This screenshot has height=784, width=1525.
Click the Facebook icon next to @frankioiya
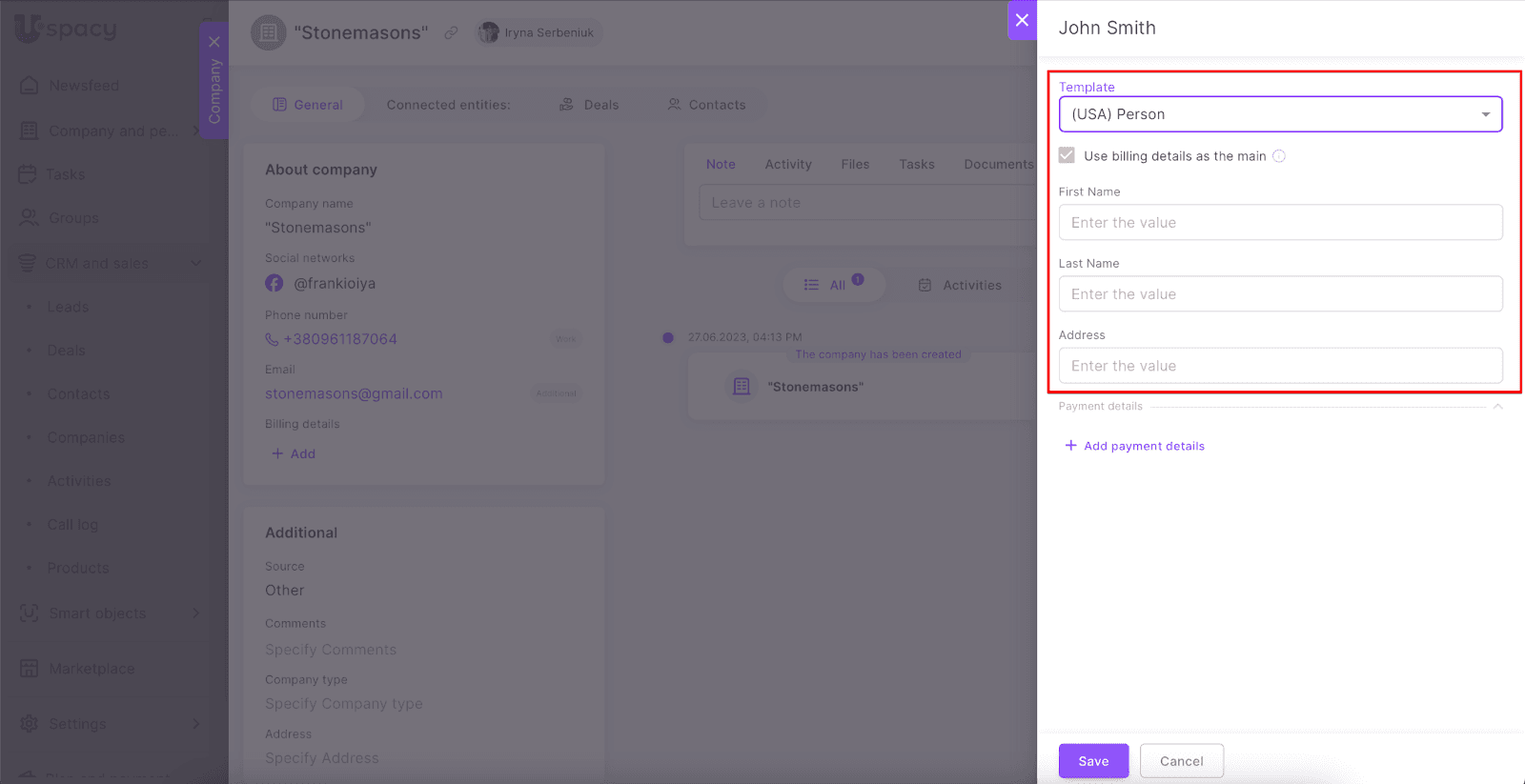click(x=274, y=283)
